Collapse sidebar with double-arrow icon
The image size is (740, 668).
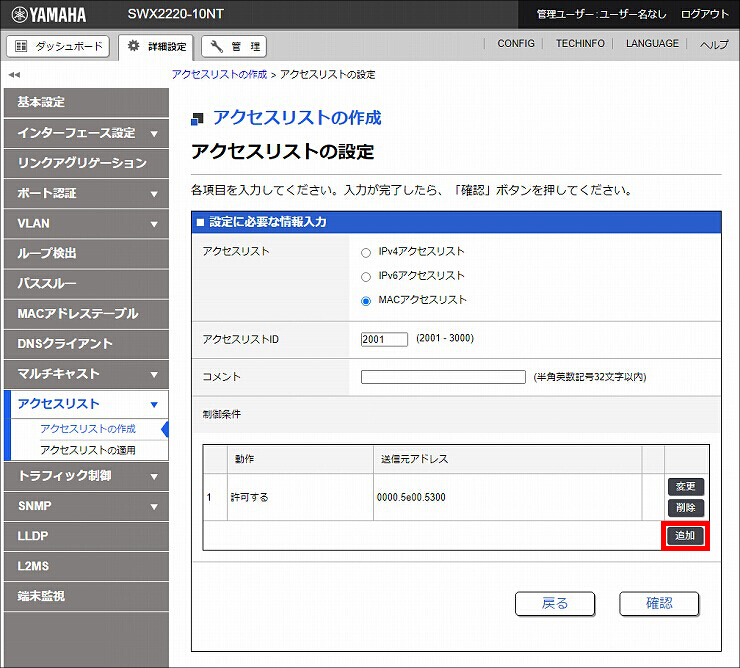14,75
